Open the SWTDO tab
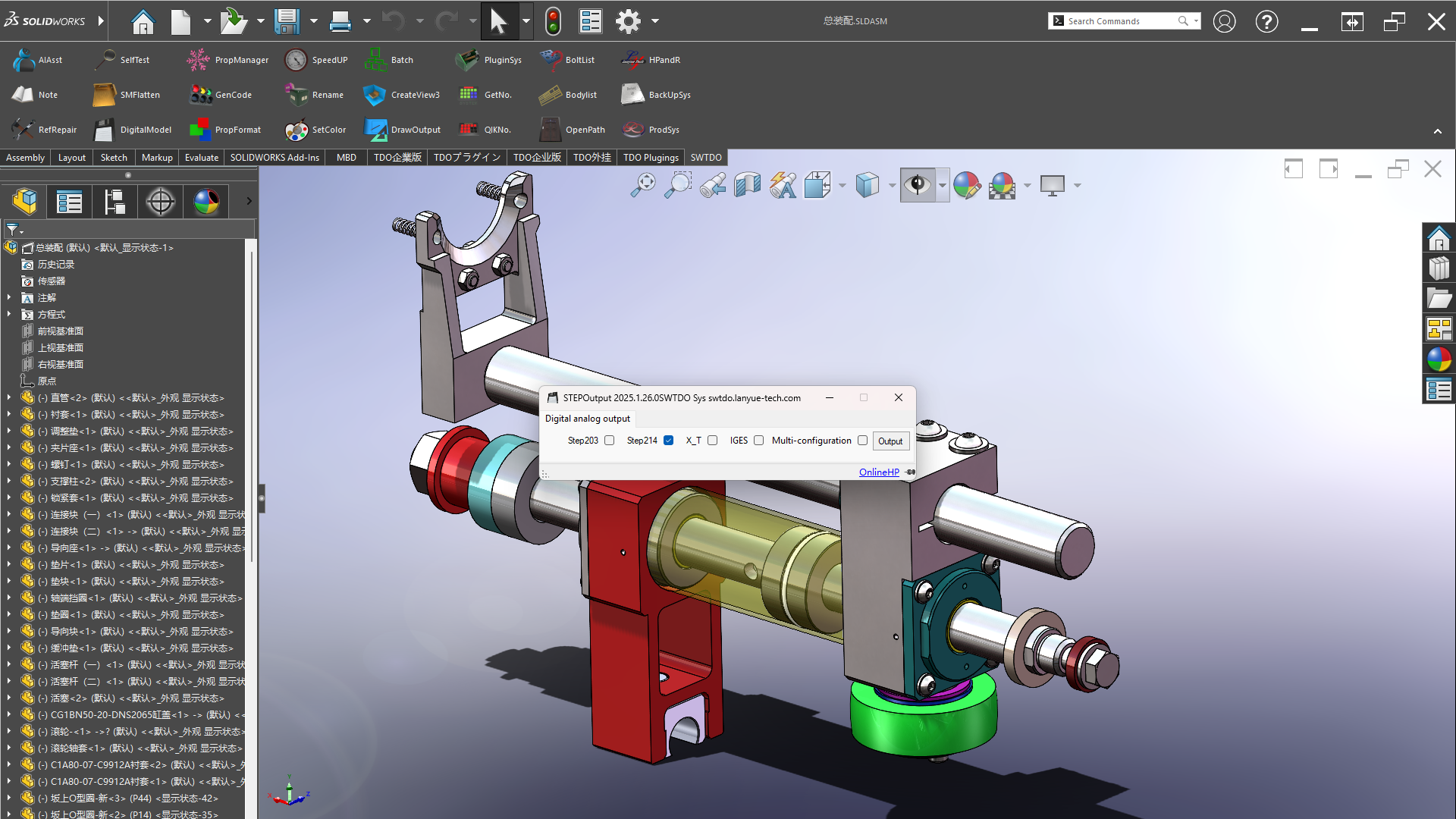Image resolution: width=1456 pixels, height=819 pixels. click(705, 158)
